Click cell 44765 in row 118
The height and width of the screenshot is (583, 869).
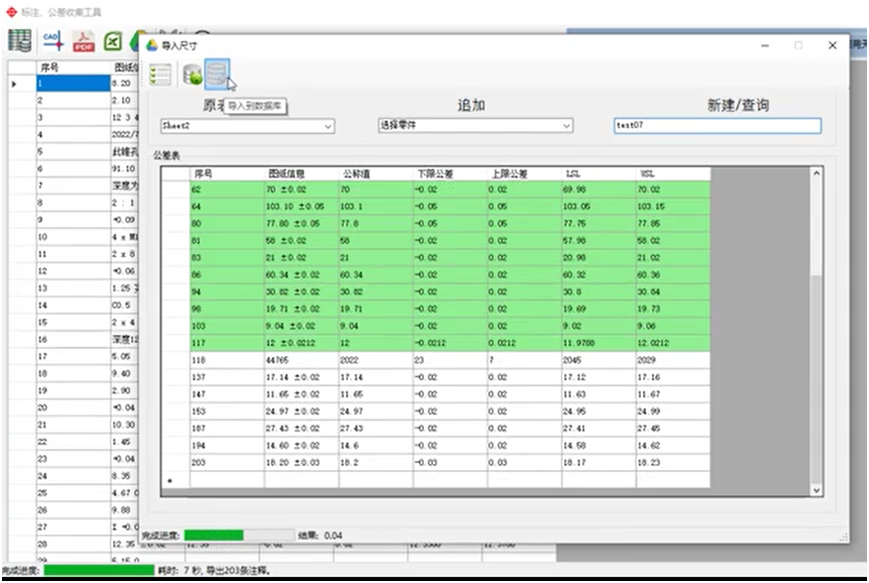click(301, 360)
